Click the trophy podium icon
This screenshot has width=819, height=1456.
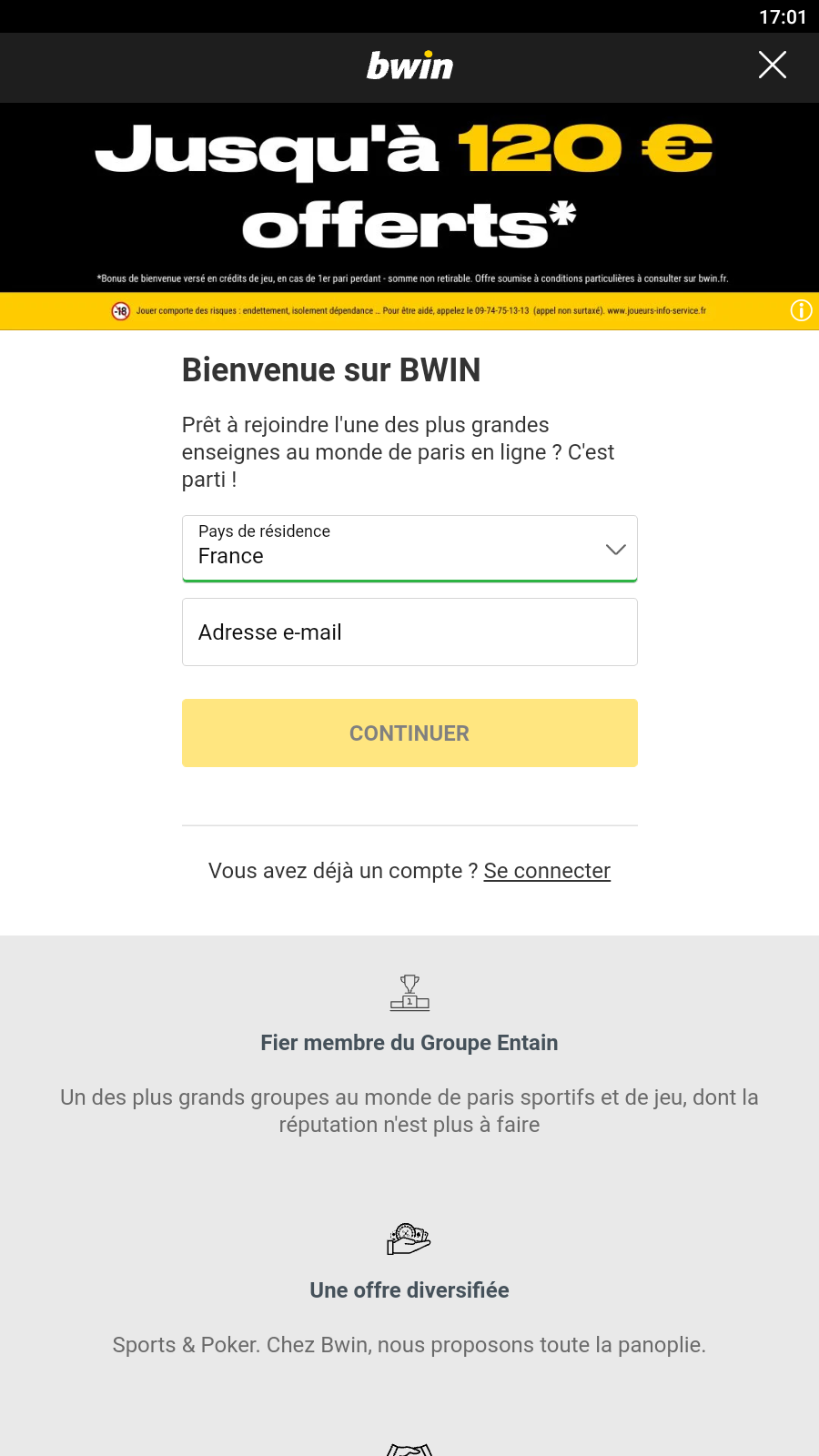pos(409,993)
